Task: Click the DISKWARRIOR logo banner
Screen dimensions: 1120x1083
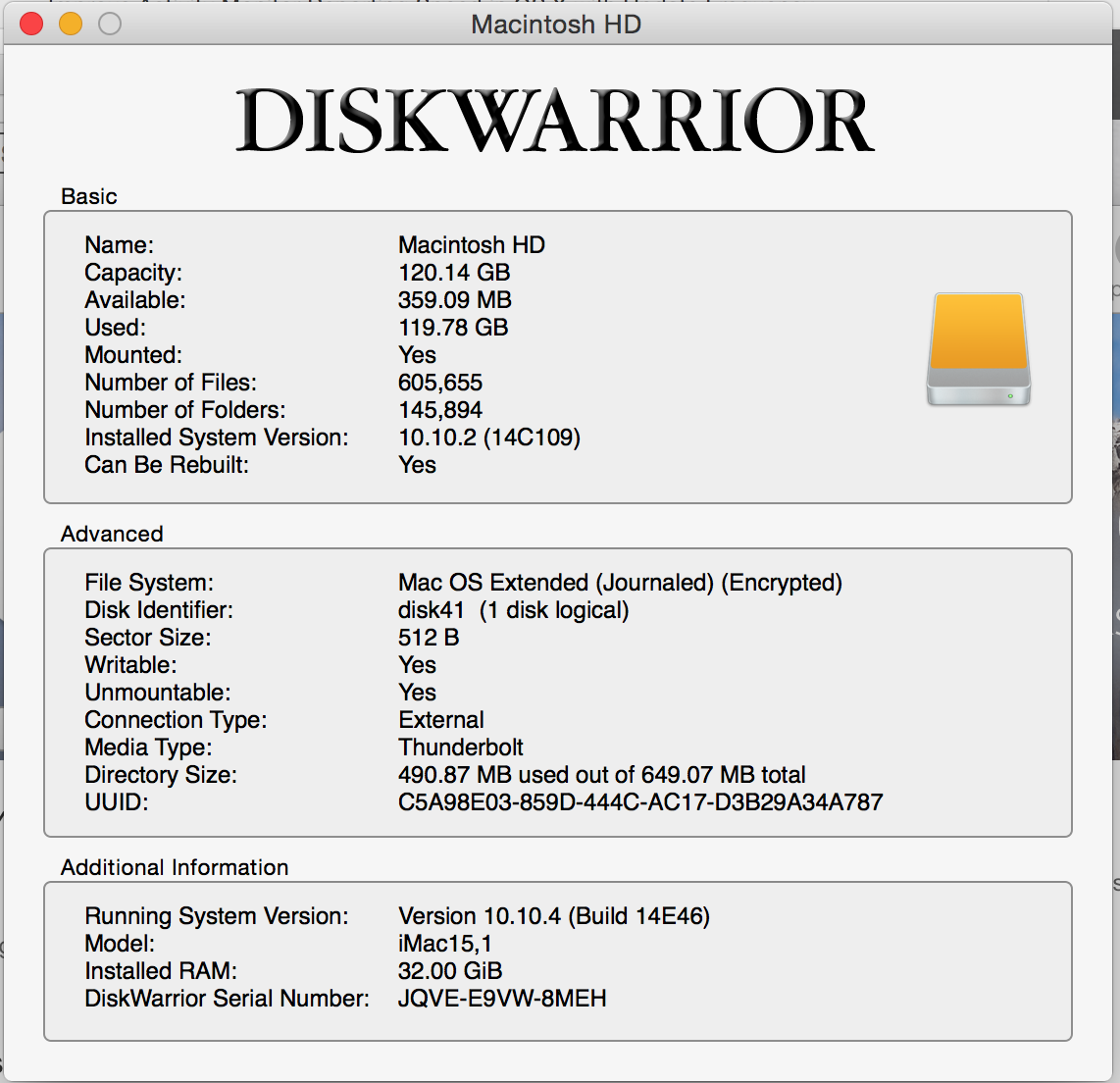Action: [x=555, y=120]
